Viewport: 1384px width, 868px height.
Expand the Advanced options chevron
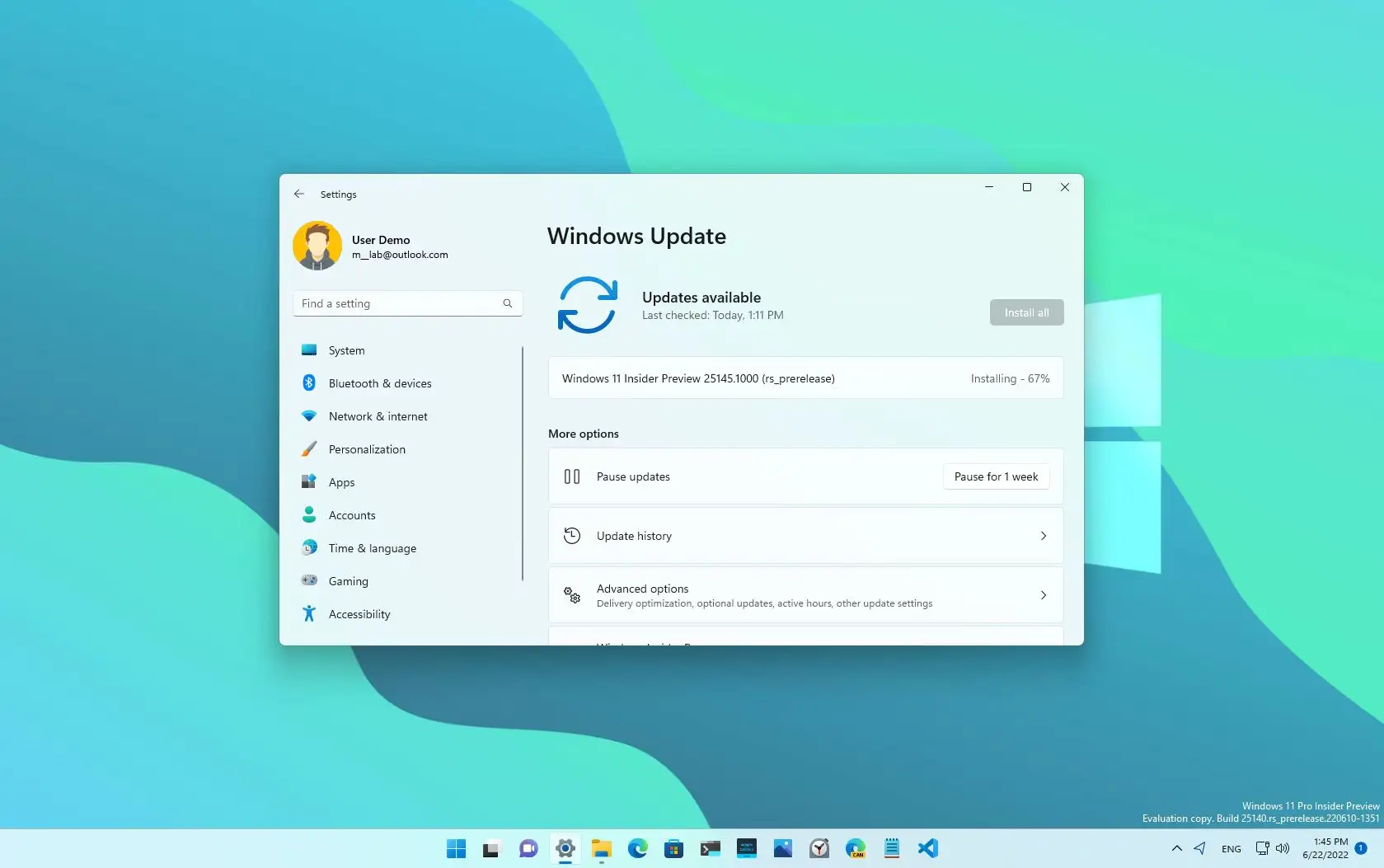(x=1043, y=595)
